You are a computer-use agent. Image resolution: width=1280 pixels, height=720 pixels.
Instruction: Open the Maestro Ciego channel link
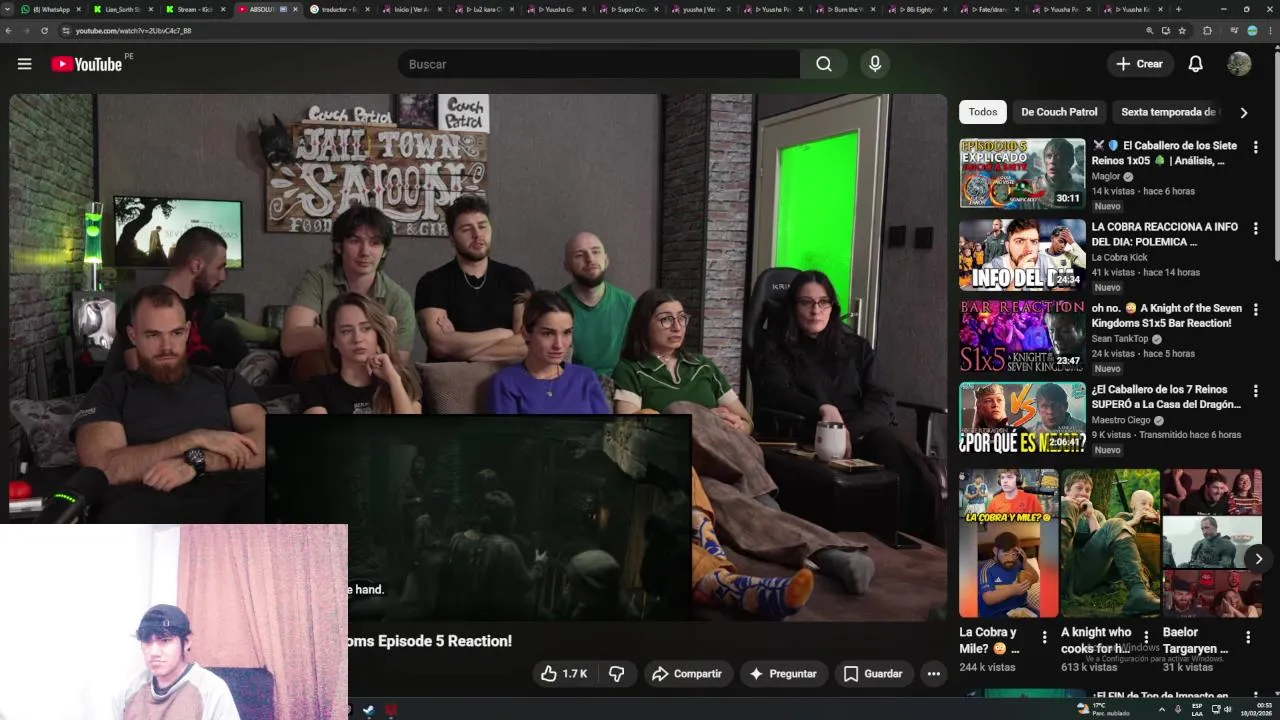[x=1121, y=420]
